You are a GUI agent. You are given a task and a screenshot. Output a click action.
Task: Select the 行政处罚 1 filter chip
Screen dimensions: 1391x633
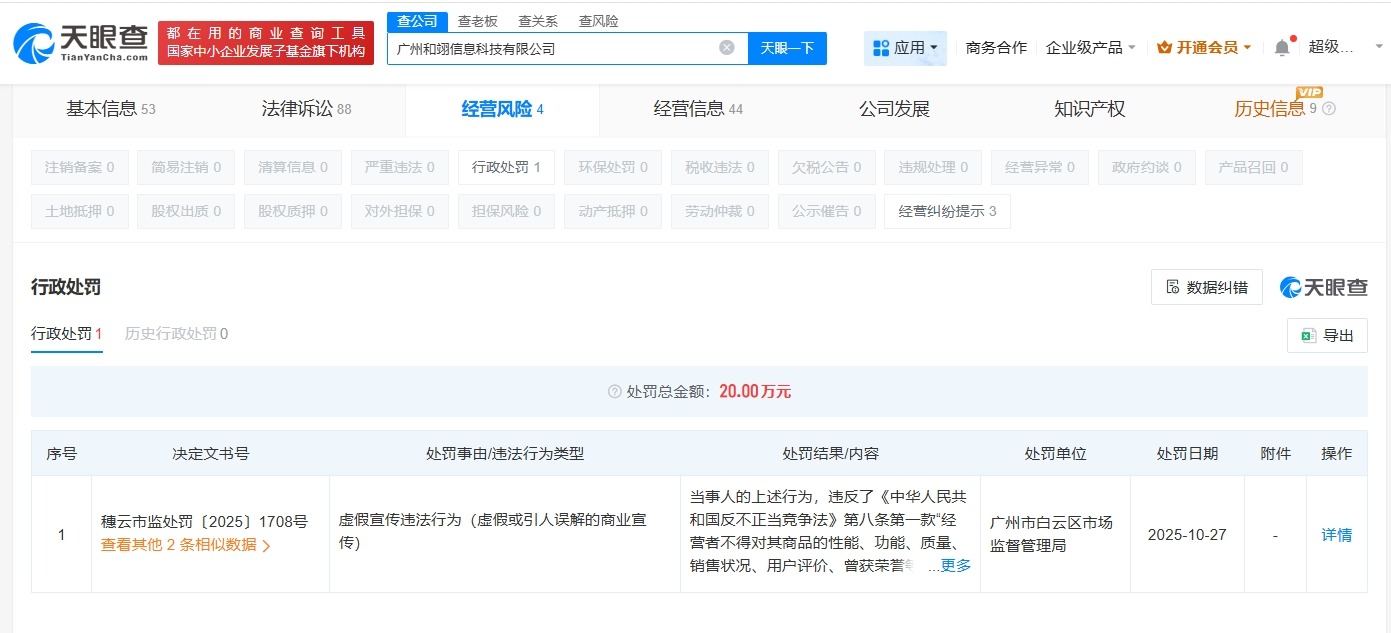point(506,167)
